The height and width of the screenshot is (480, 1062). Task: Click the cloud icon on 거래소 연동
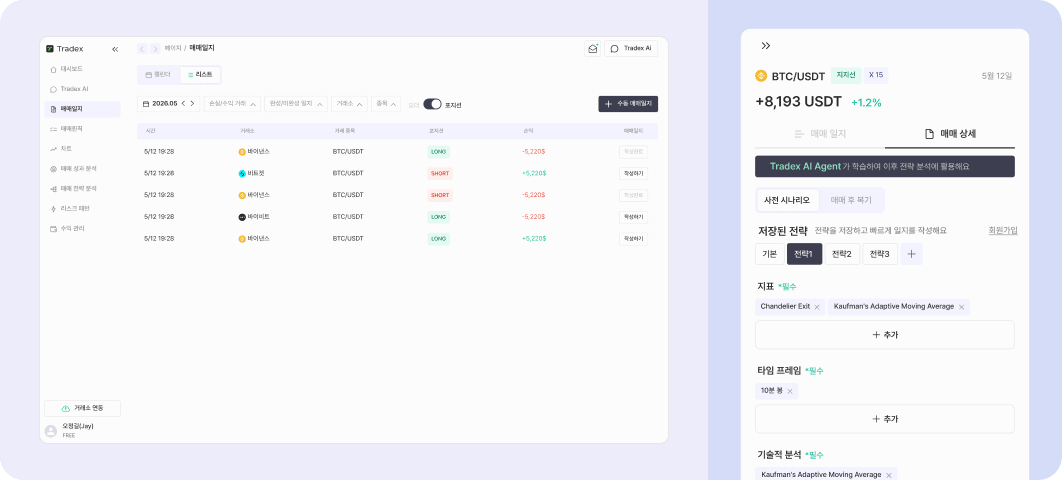[66, 409]
